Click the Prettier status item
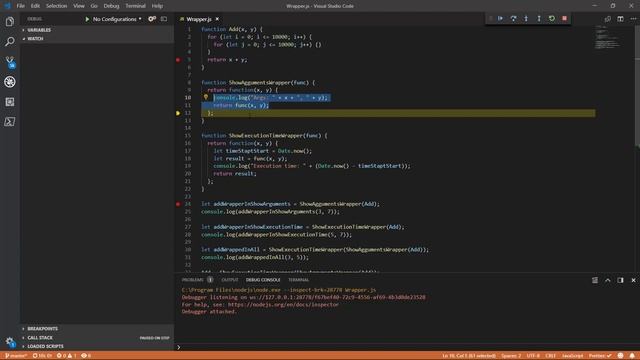This screenshot has width=640, height=360. [x=600, y=356]
